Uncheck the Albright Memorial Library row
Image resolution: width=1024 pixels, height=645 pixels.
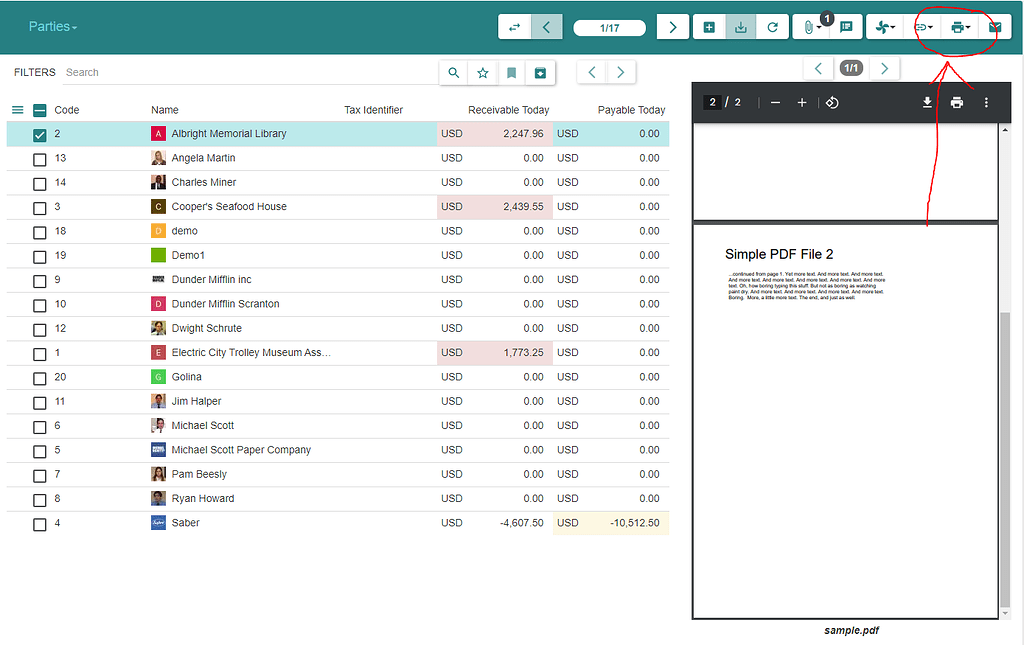click(39, 135)
